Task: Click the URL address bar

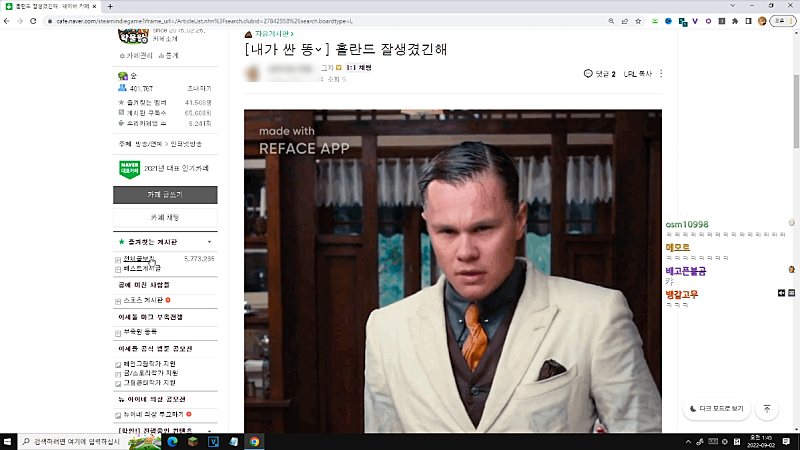Action: (x=327, y=21)
